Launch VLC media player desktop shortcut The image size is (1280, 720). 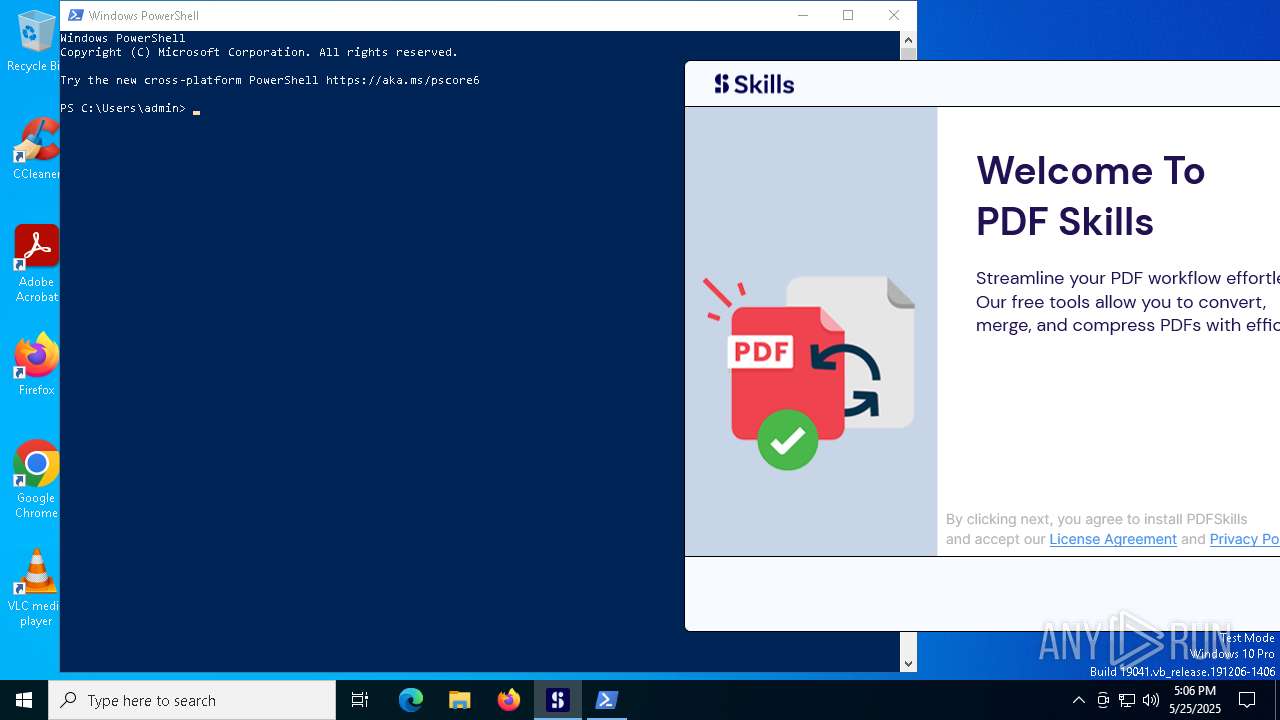(x=36, y=588)
